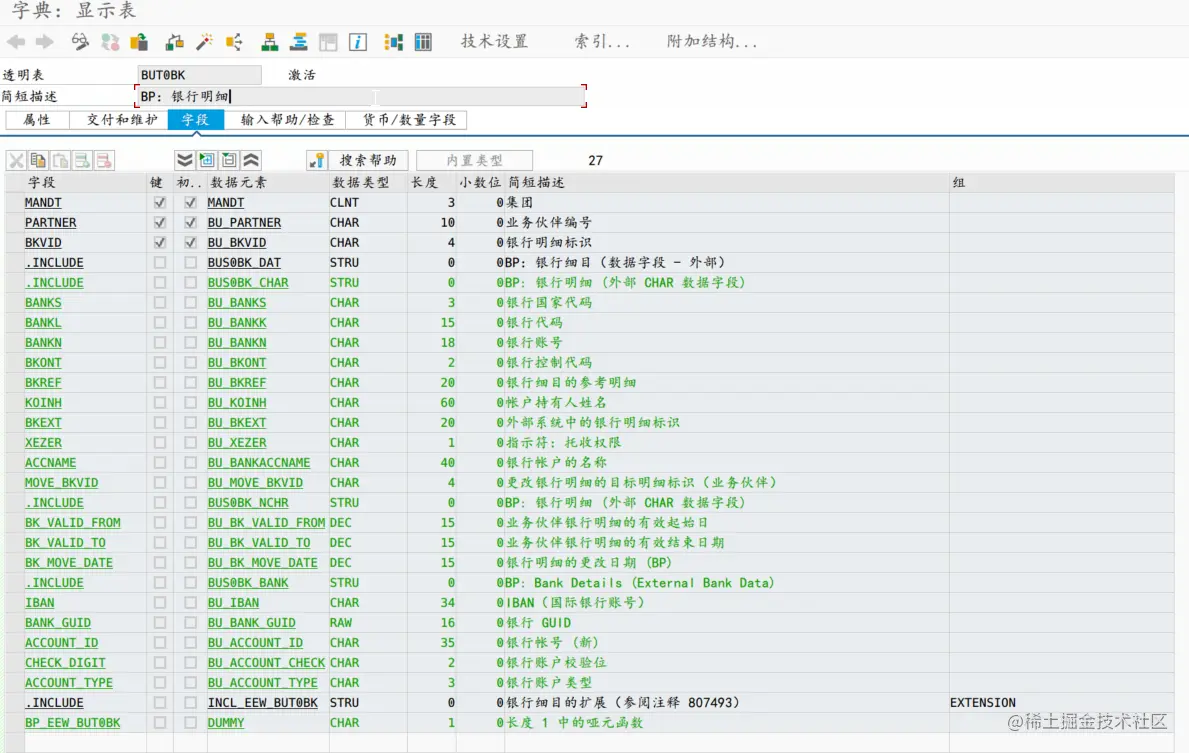The width and height of the screenshot is (1189, 753).
Task: Click the 技术设置 button
Action: (x=496, y=41)
